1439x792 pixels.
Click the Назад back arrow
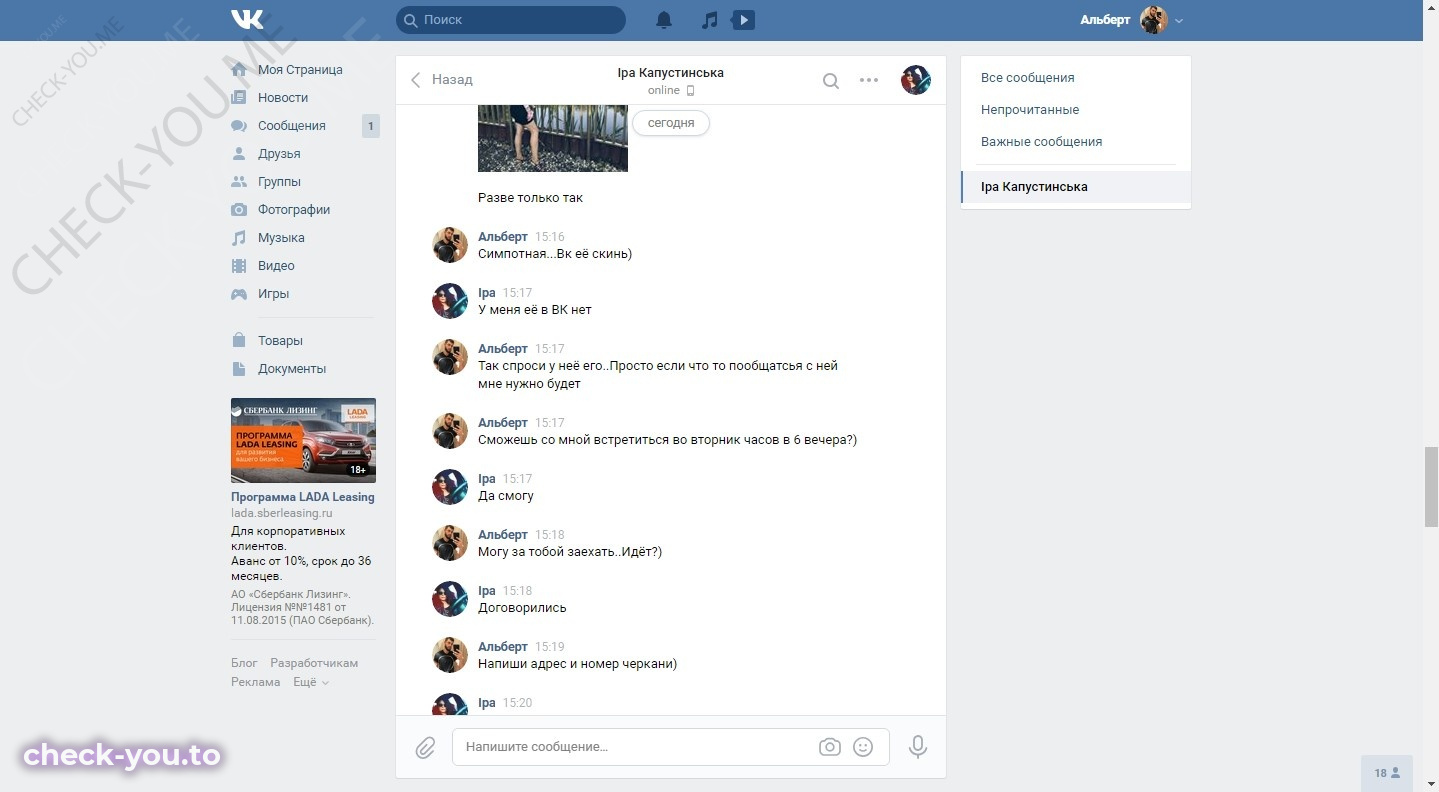pyautogui.click(x=416, y=80)
